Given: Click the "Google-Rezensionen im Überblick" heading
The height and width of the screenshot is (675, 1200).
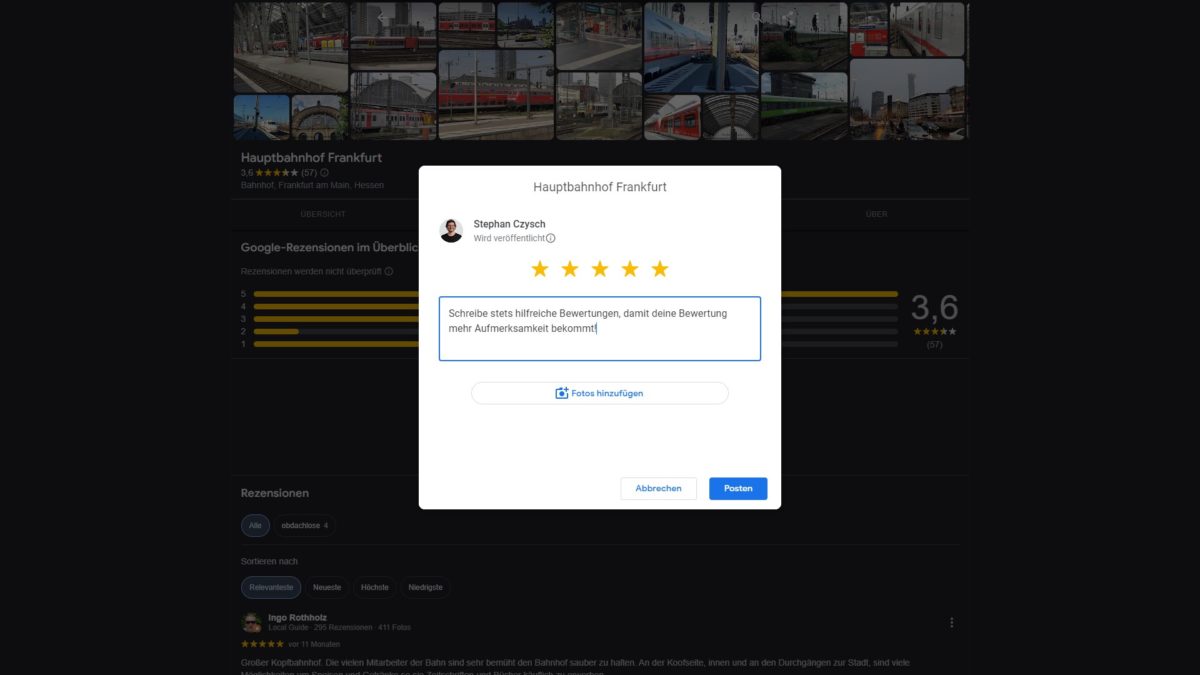Looking at the screenshot, I should click(x=330, y=248).
